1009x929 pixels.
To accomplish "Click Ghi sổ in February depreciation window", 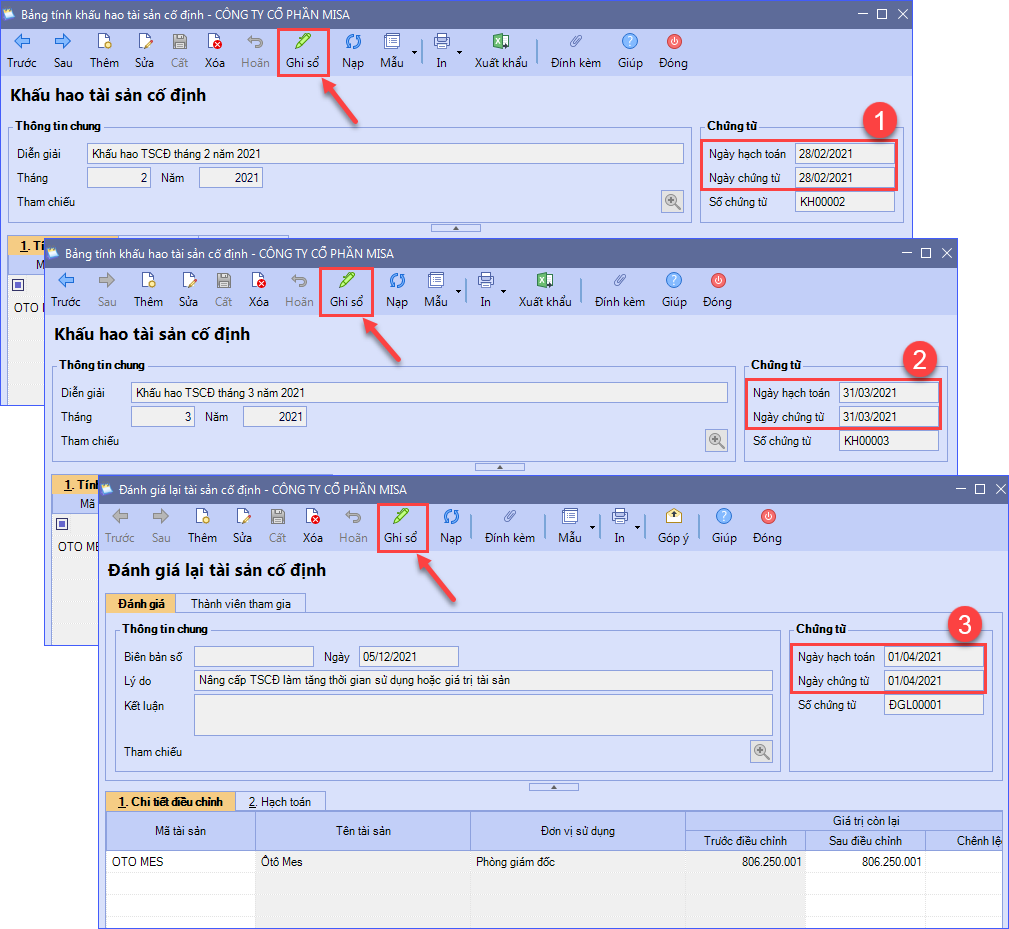I will point(303,51).
